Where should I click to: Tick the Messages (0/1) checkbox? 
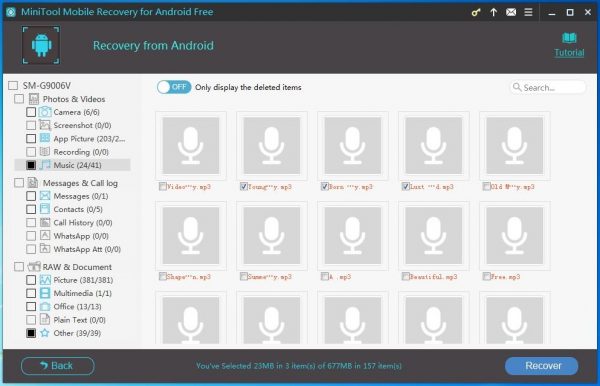coord(31,196)
